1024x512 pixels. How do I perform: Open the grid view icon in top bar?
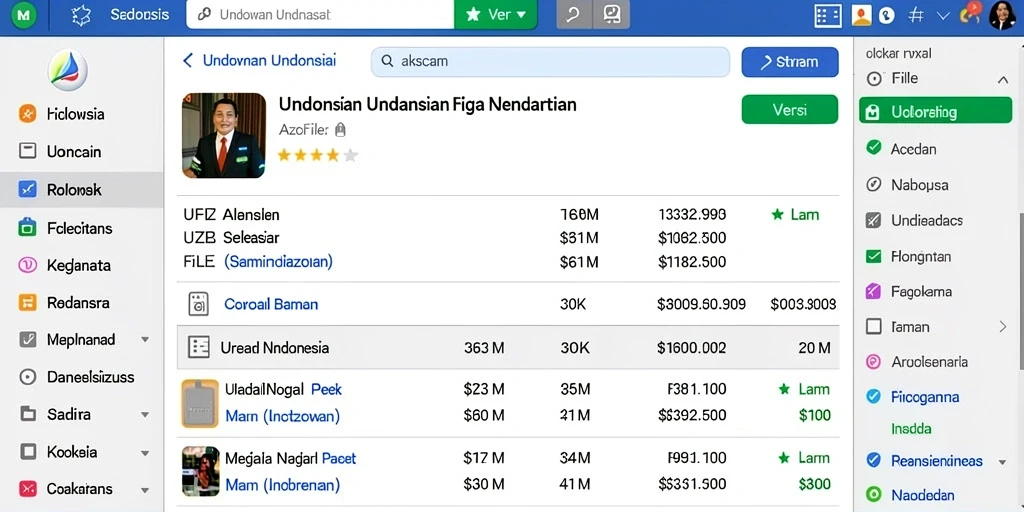coord(828,15)
